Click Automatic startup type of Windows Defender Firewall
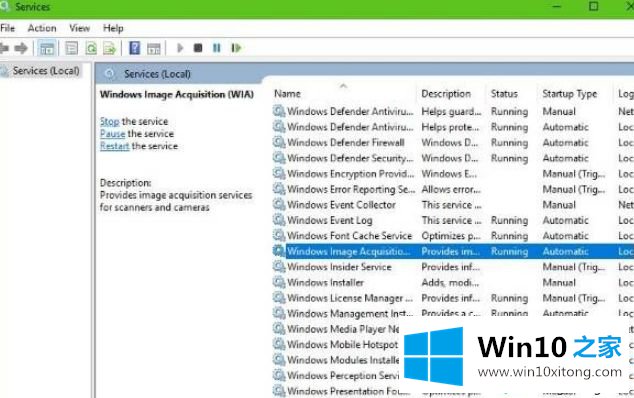This screenshot has height=398, width=634. (x=565, y=142)
